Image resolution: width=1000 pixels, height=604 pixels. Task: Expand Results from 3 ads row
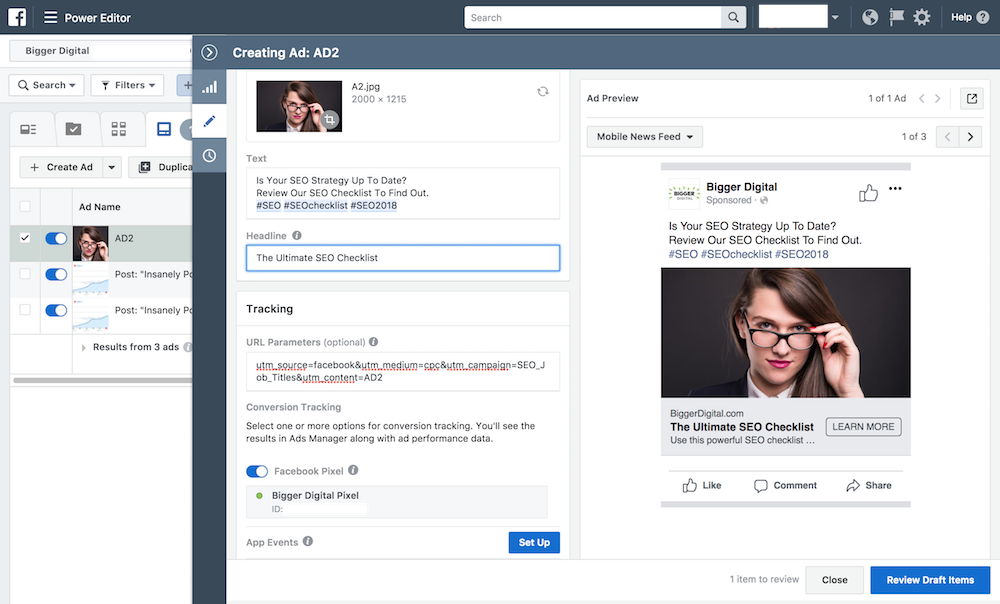pos(84,348)
